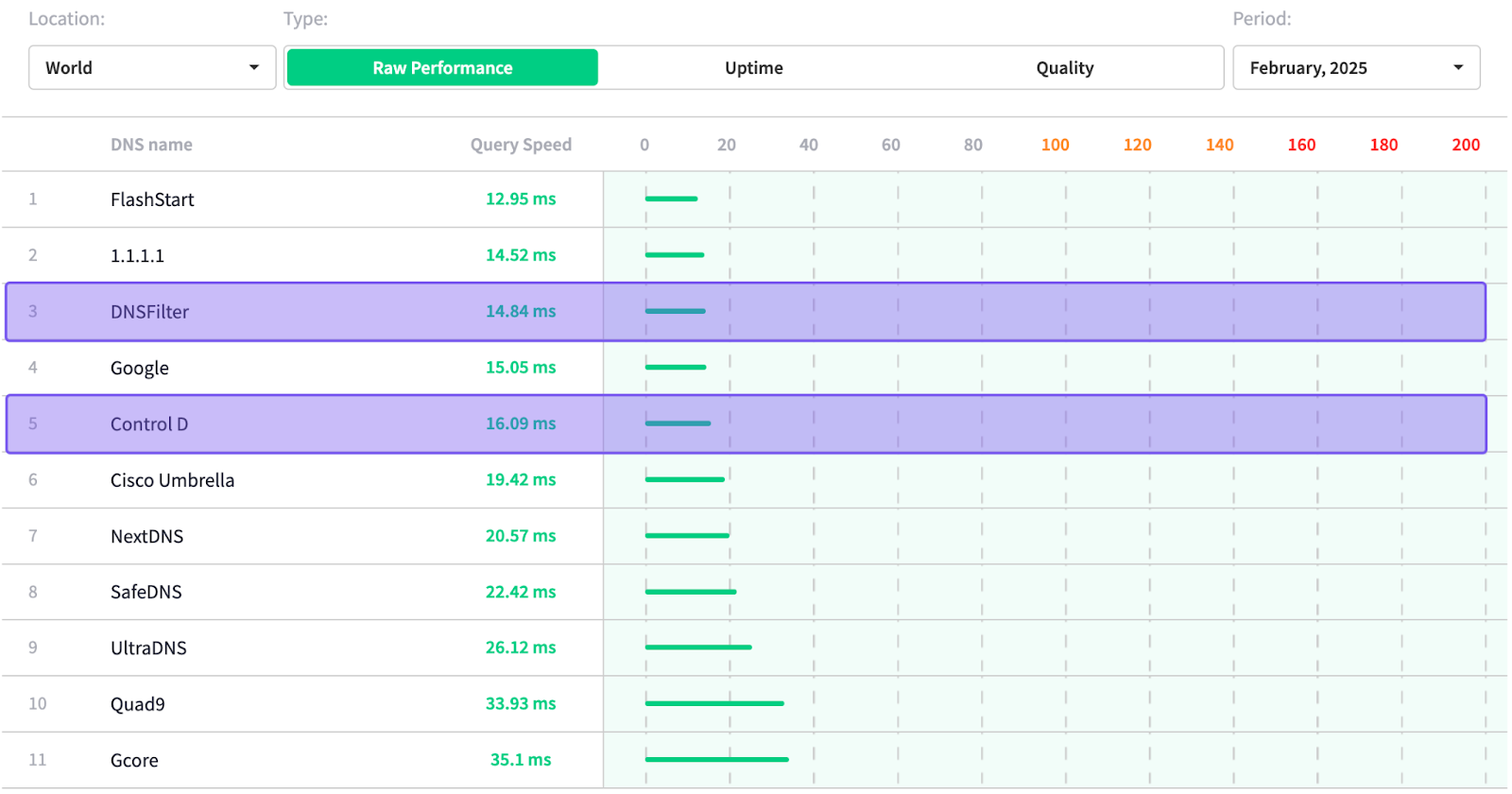The image size is (1512, 794).
Task: Click the 33.93 ms query speed value
Action: [521, 703]
